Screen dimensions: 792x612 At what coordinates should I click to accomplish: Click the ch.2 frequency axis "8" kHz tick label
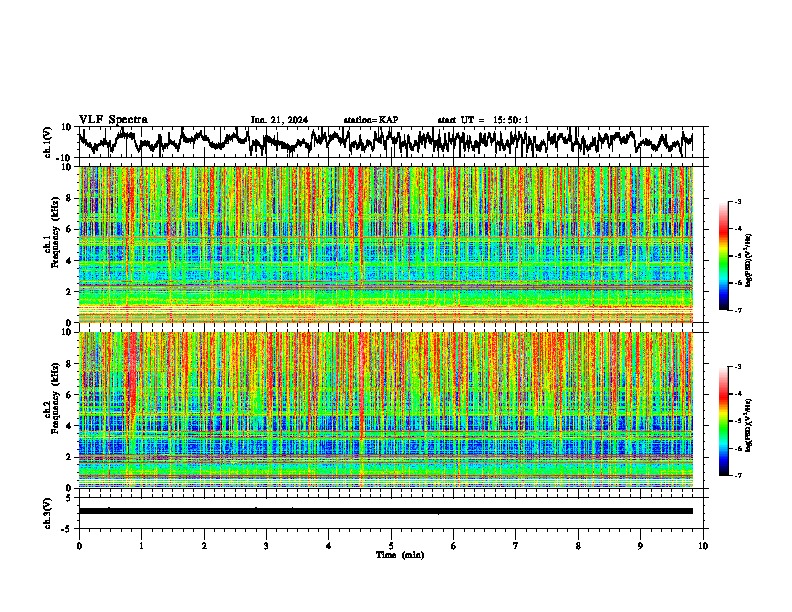tap(71, 364)
